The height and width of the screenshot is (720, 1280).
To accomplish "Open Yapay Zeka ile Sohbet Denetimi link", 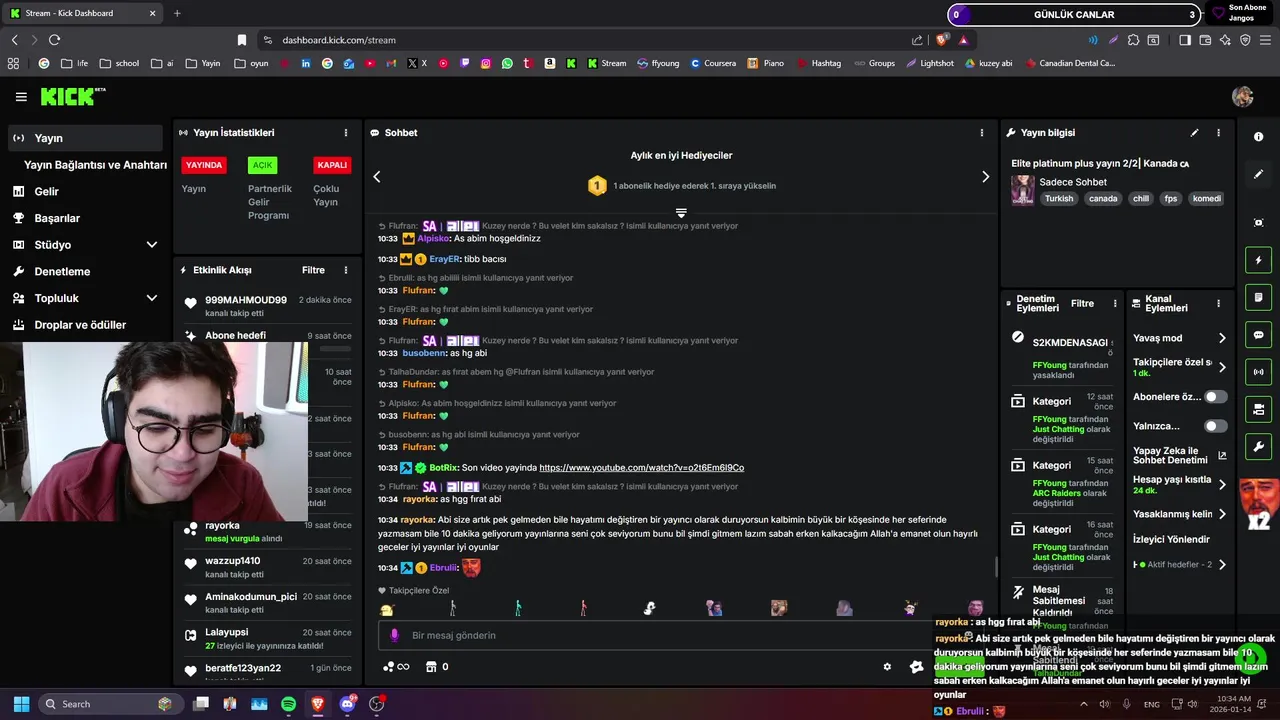I will point(1178,455).
